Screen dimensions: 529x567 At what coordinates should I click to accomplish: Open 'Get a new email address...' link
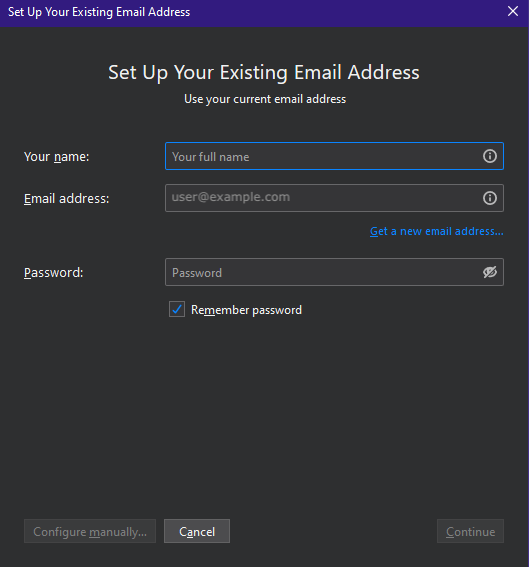click(x=436, y=231)
